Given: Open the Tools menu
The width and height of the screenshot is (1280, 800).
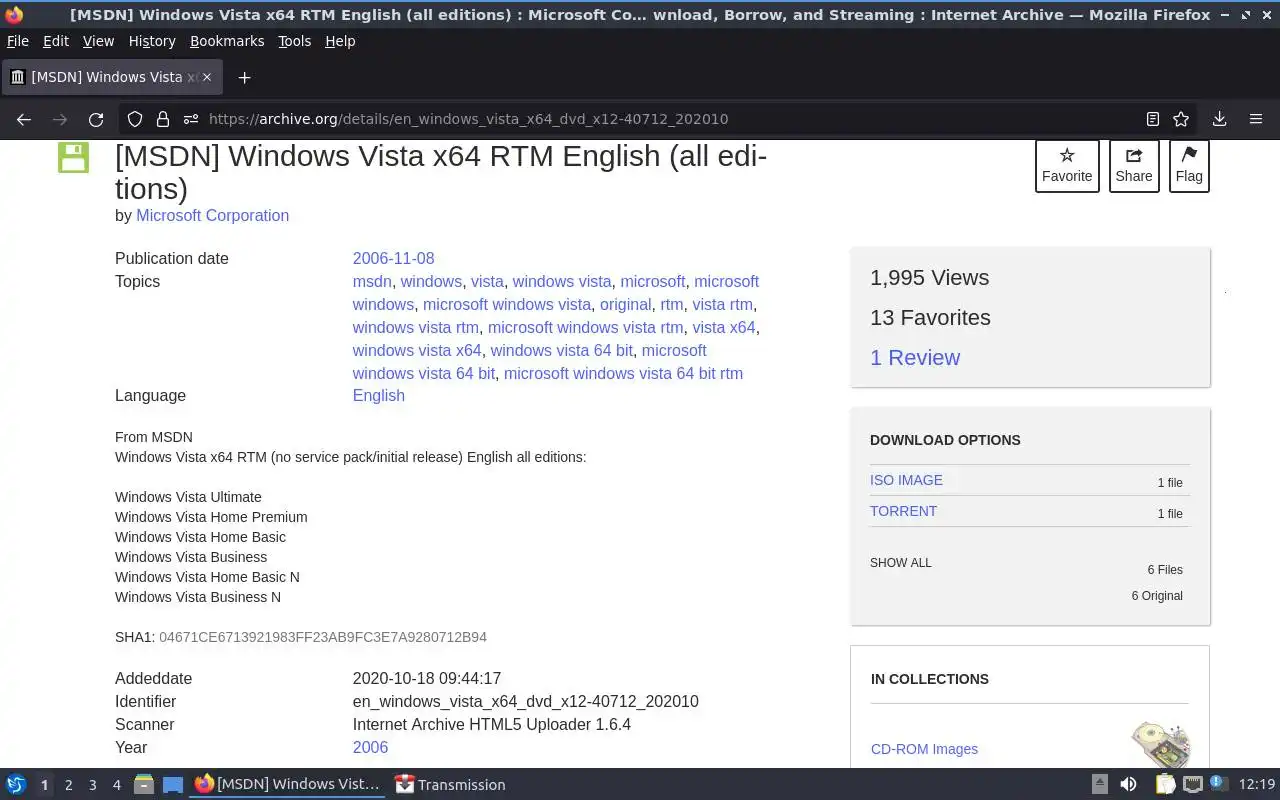Looking at the screenshot, I should tap(294, 41).
